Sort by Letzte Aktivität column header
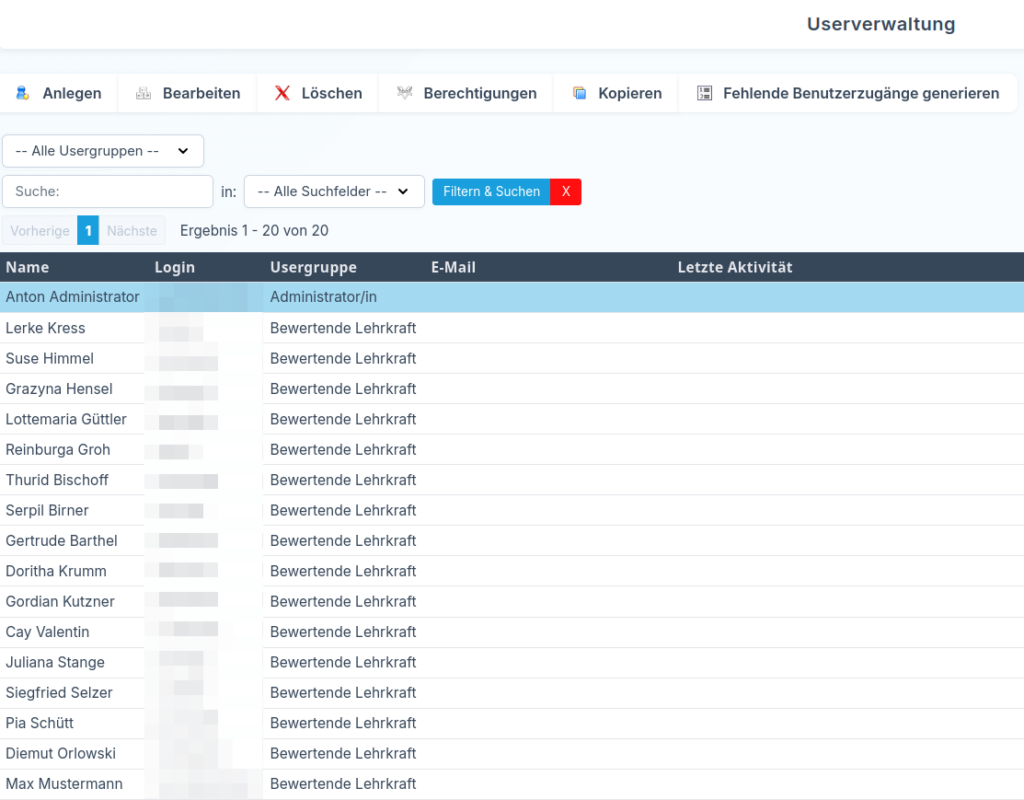Image resolution: width=1024 pixels, height=800 pixels. coord(734,267)
